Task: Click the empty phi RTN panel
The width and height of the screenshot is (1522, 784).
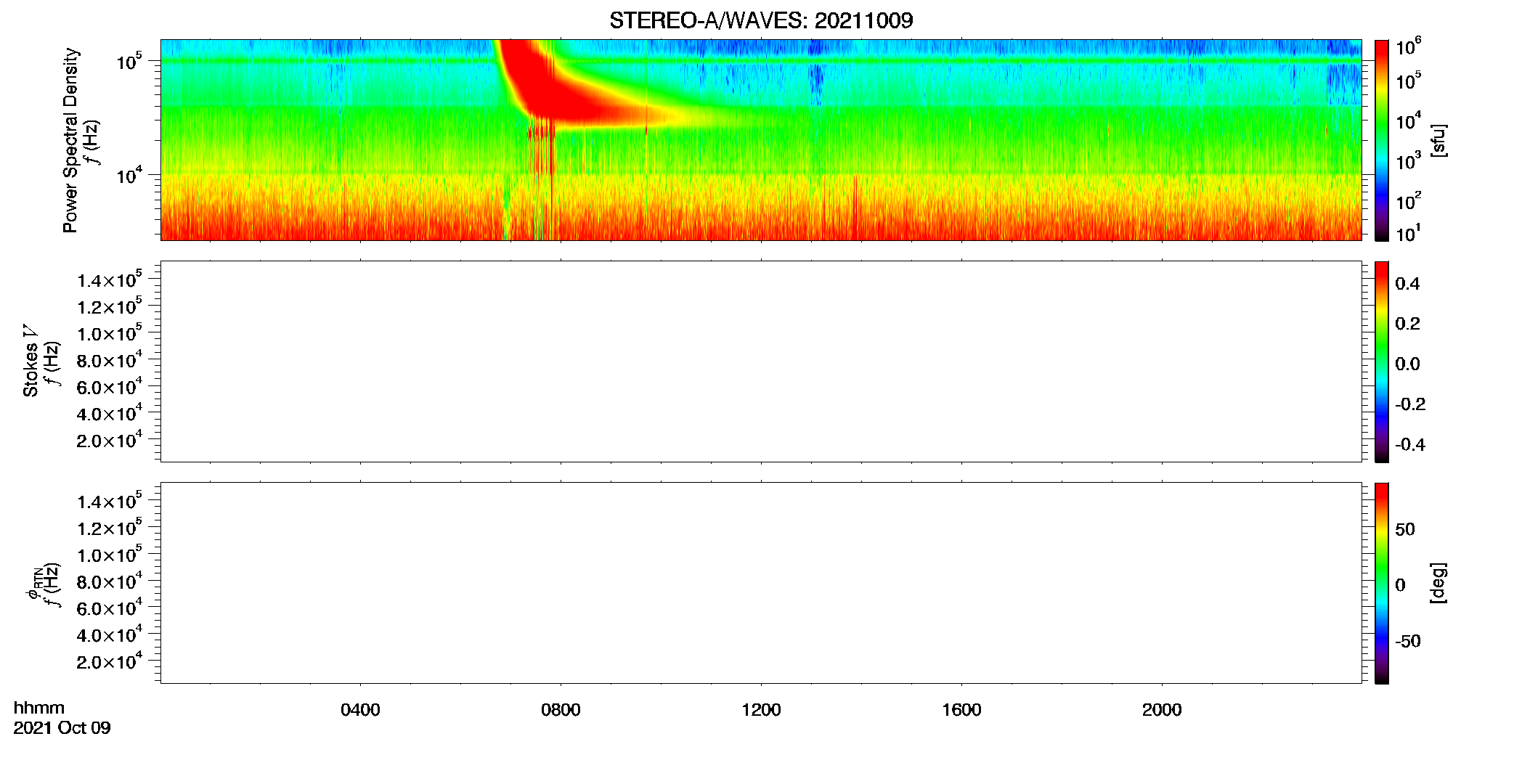Action: (x=761, y=583)
